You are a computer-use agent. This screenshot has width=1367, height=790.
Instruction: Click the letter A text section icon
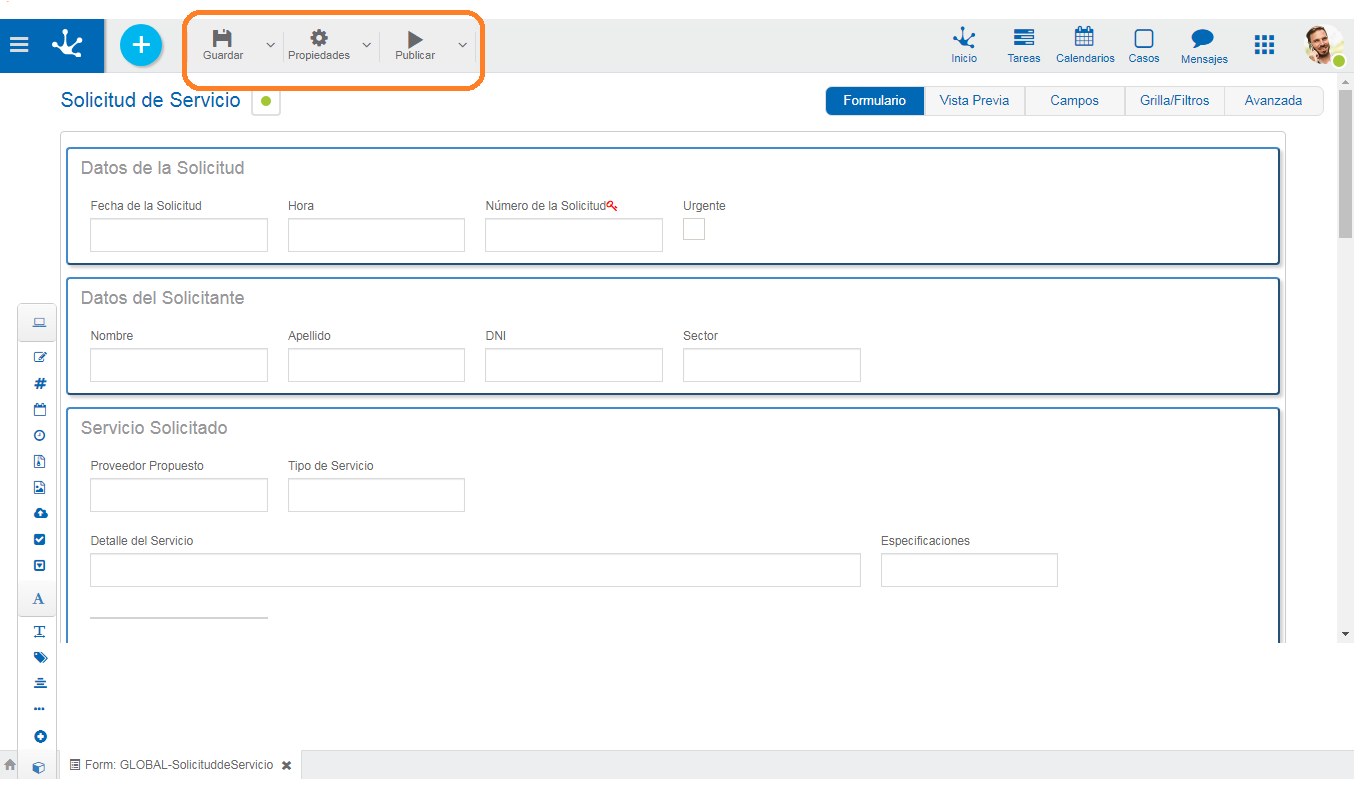click(38, 598)
